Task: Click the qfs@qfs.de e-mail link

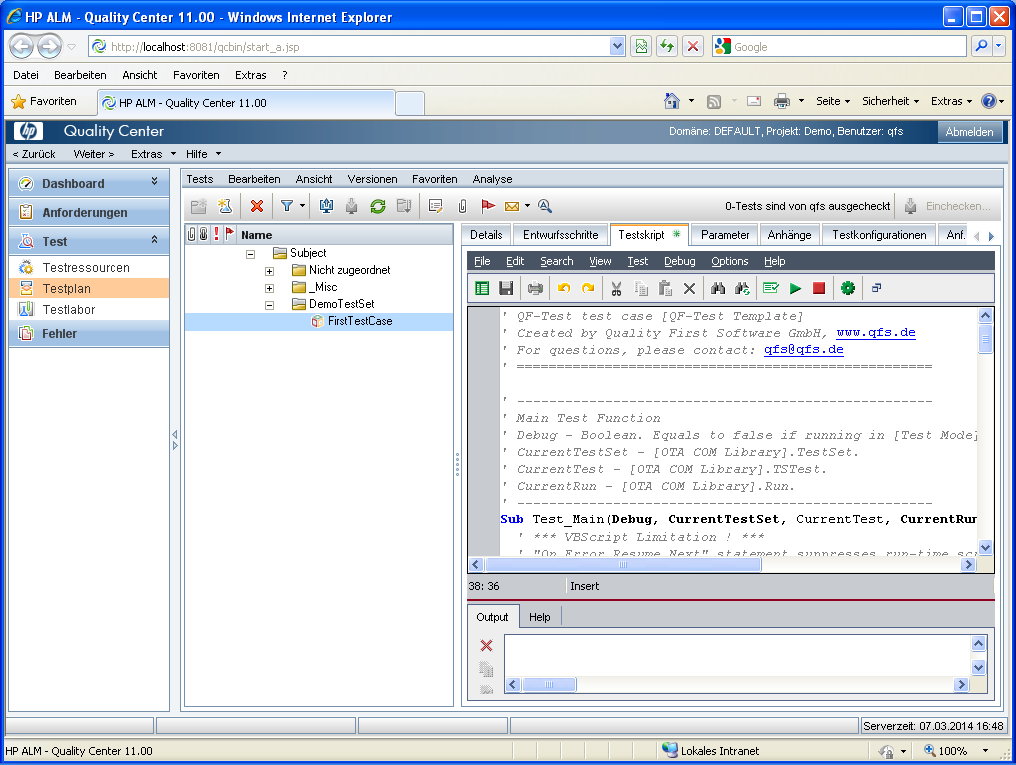Action: coord(803,350)
